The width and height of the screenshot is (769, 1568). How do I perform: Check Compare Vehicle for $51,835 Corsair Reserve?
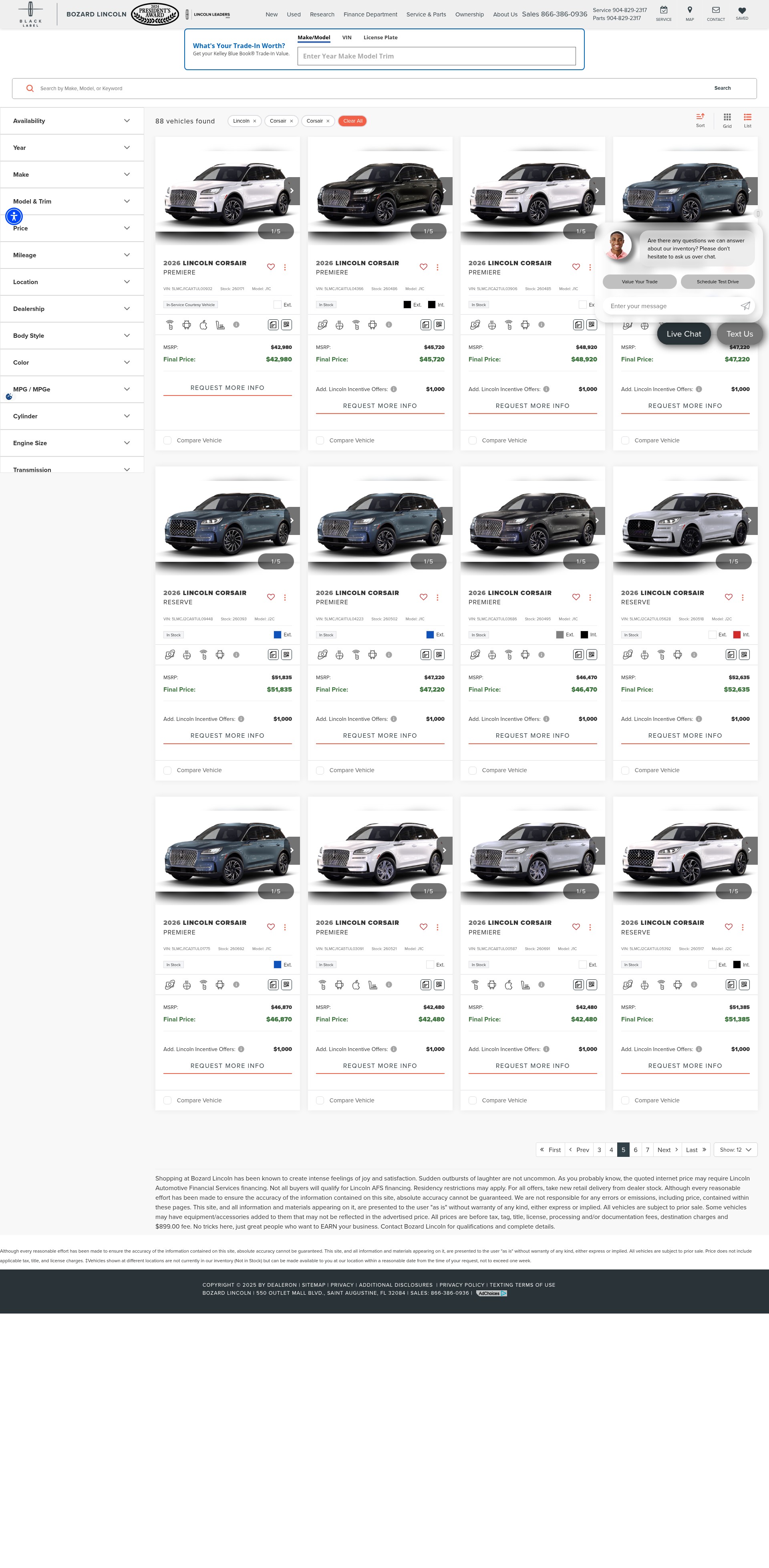click(x=167, y=771)
